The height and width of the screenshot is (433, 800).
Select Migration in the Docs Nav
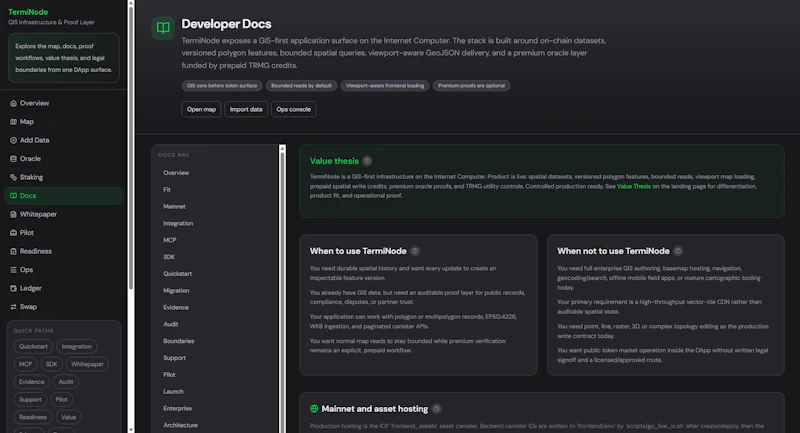[x=176, y=291]
